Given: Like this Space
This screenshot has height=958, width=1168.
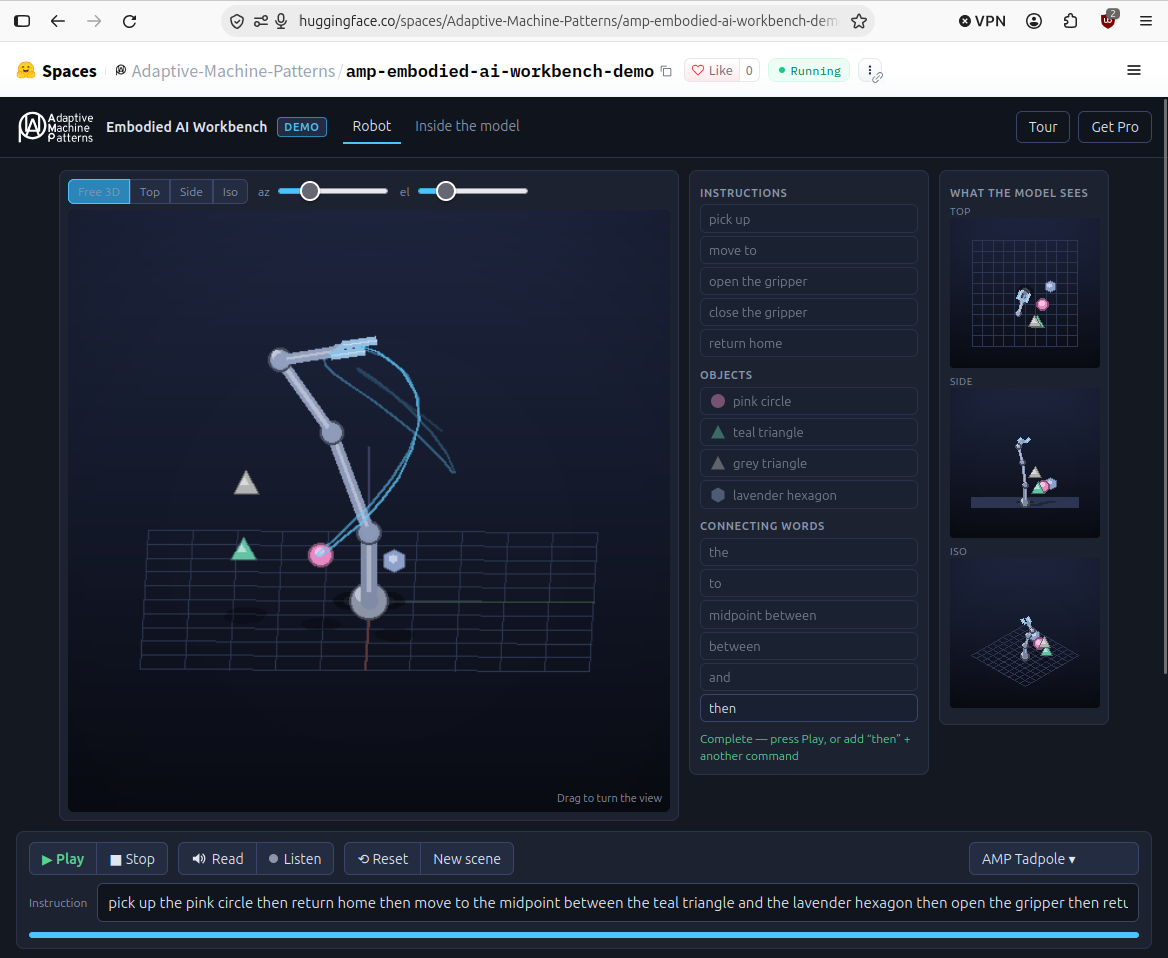Looking at the screenshot, I should pyautogui.click(x=712, y=71).
